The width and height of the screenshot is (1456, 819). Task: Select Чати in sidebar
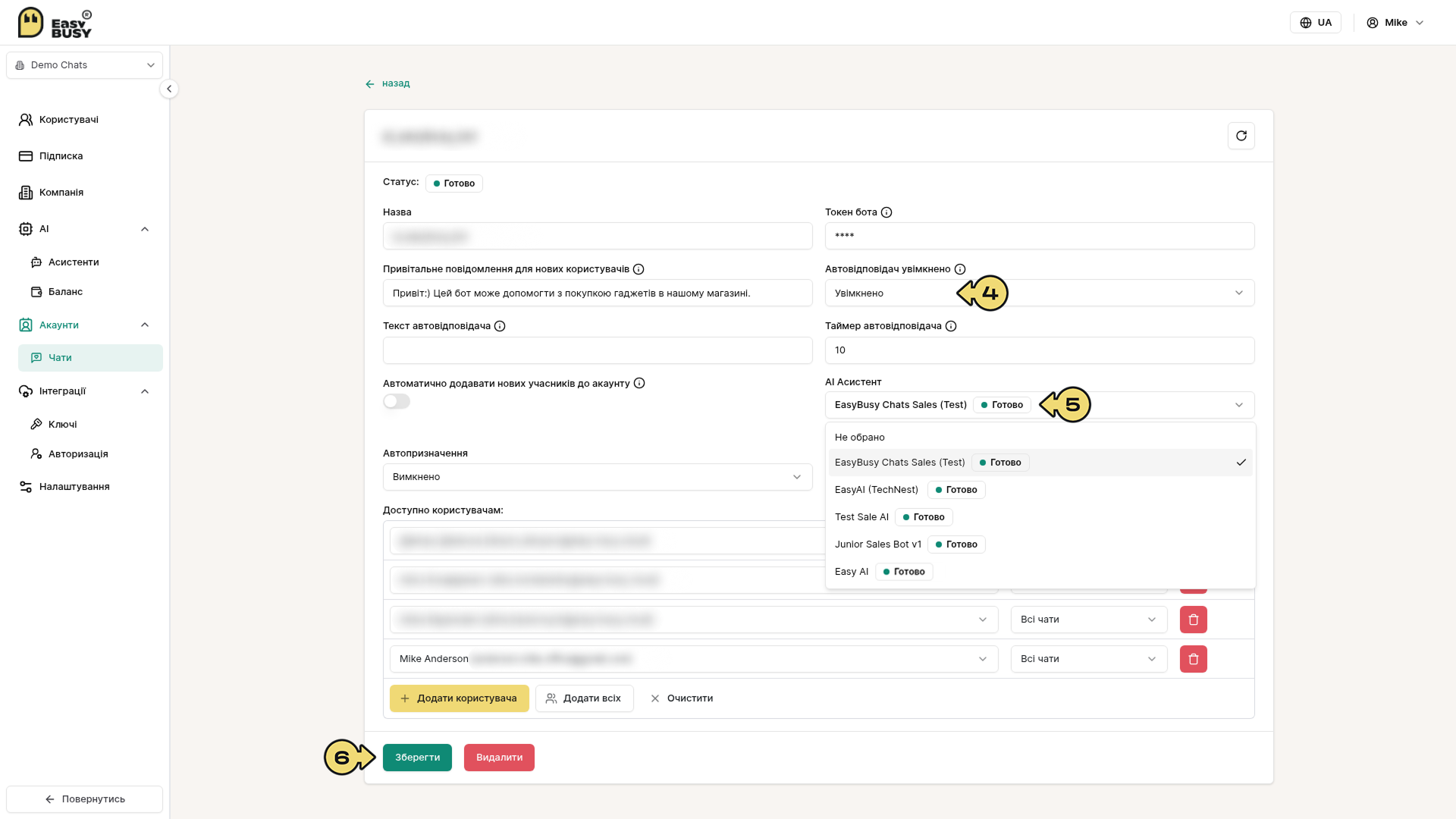point(90,358)
